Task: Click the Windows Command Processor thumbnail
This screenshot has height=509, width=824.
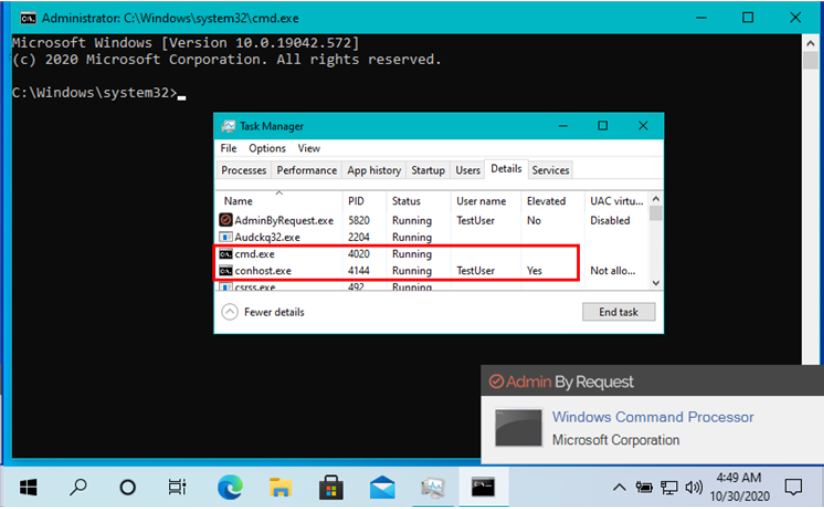Action: point(518,428)
